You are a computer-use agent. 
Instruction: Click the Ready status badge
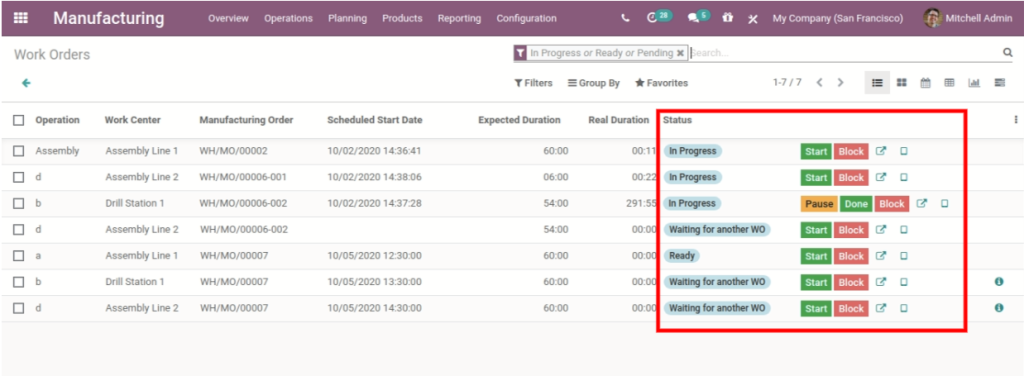(682, 256)
